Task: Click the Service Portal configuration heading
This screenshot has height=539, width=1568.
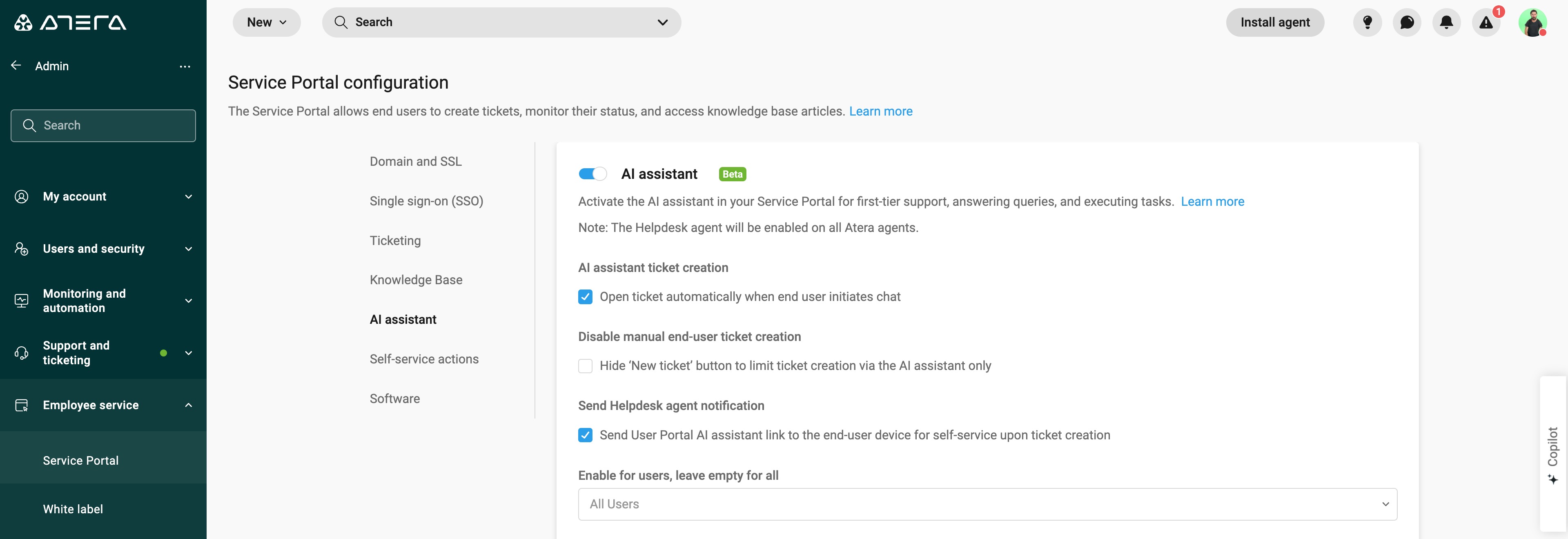Action: [338, 82]
